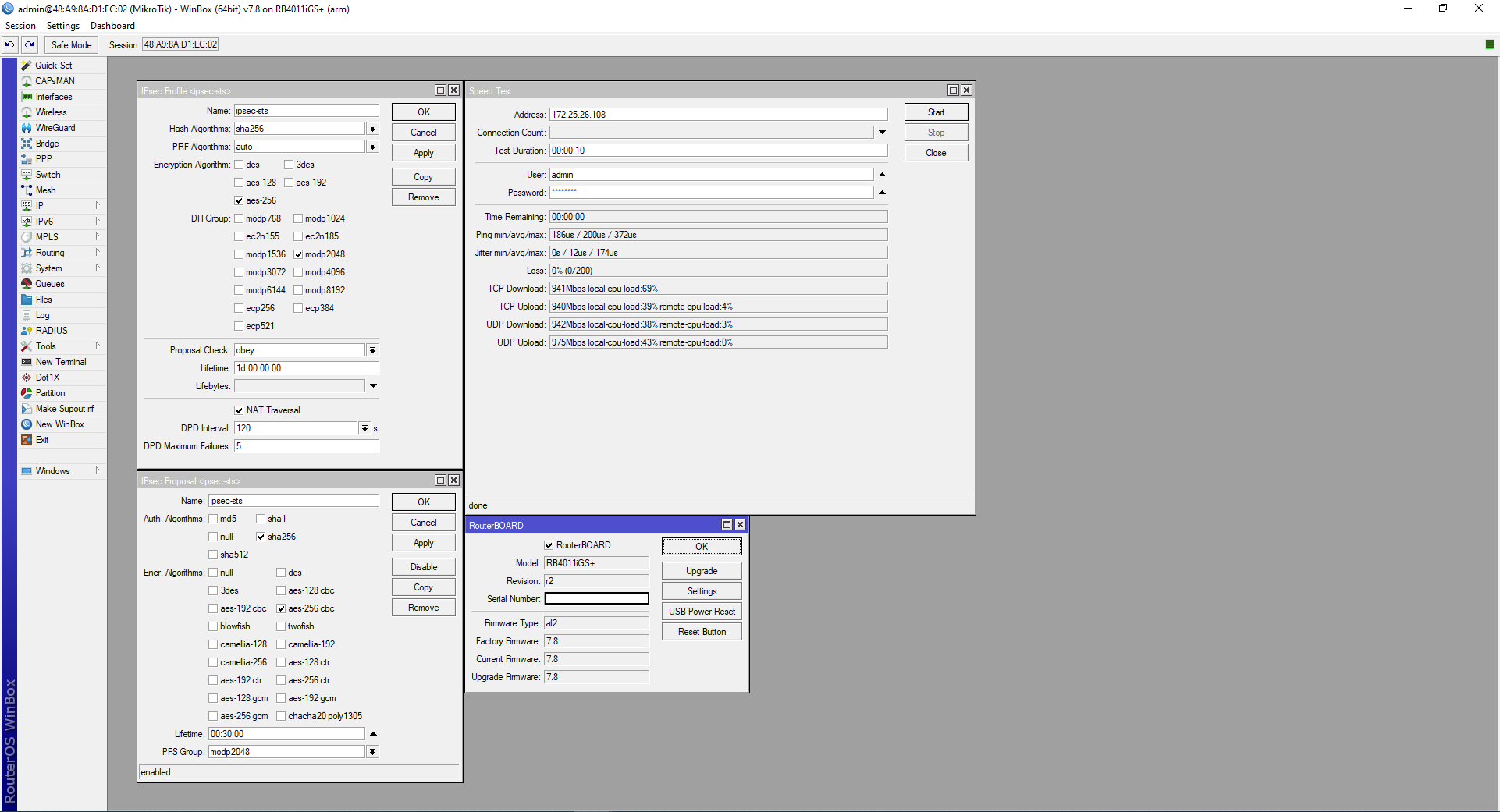Viewport: 1500px width, 812px height.
Task: Open the PFS Group dropdown
Action: (373, 752)
